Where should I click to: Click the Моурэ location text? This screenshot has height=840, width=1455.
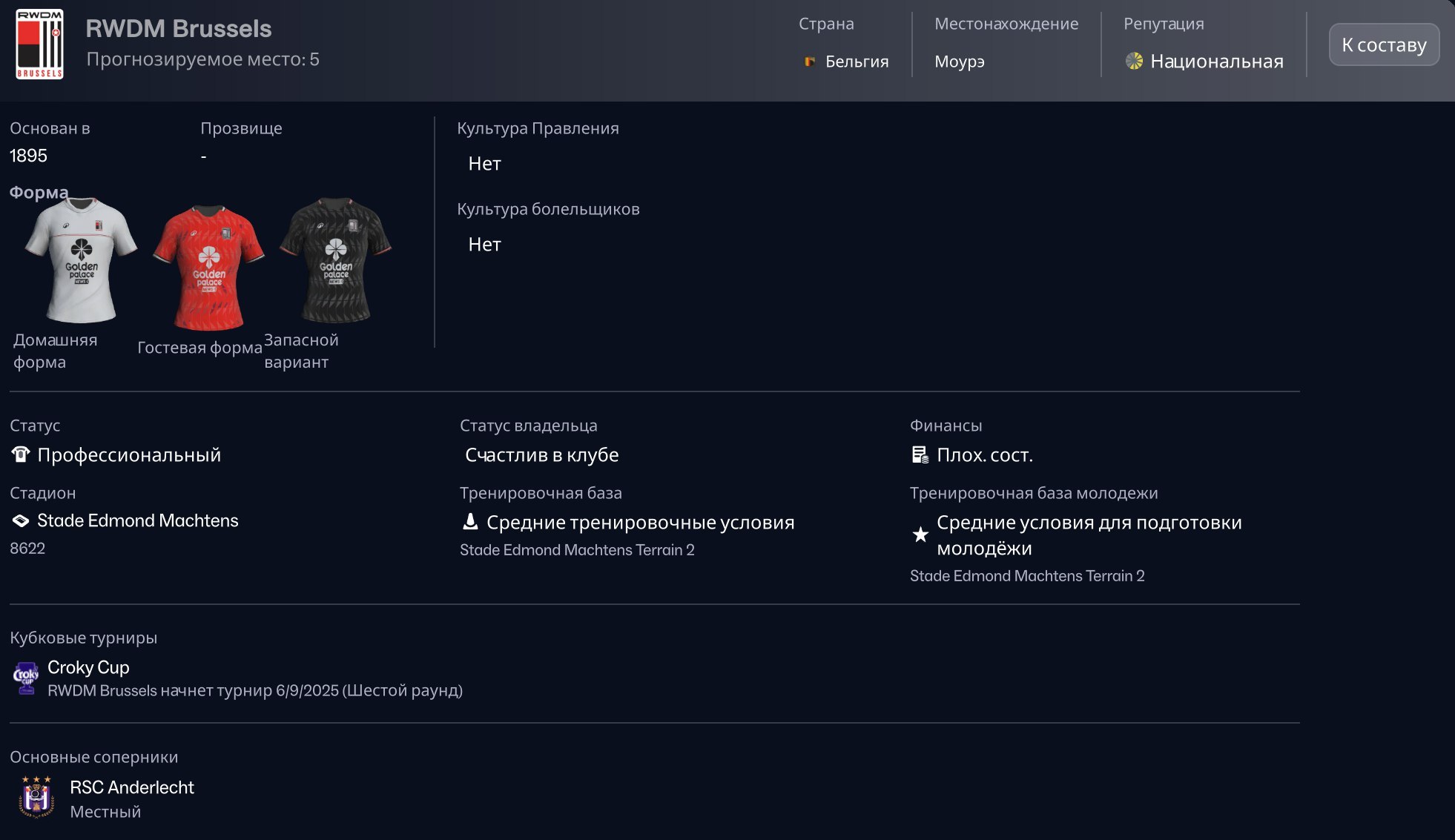click(x=959, y=62)
